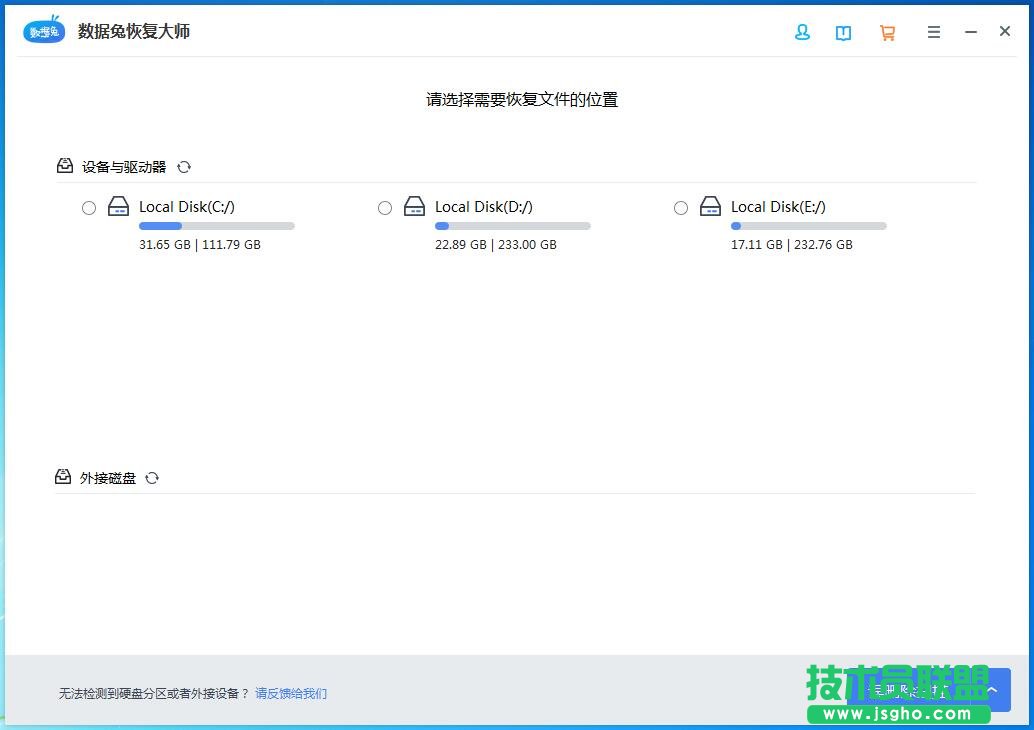The image size is (1034, 730).
Task: Open the orange shopping cart icon
Action: tap(887, 32)
